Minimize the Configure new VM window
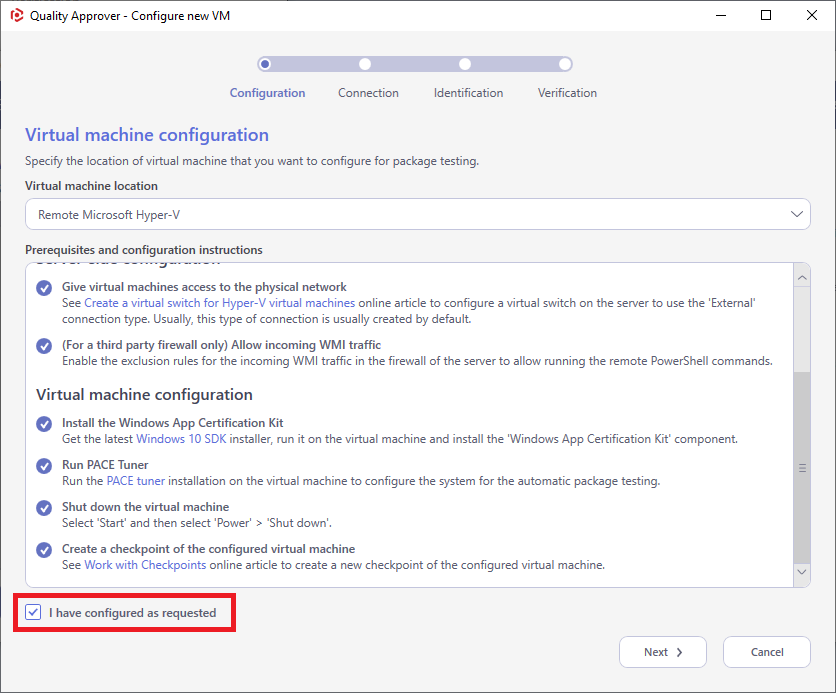The width and height of the screenshot is (836, 693). click(x=721, y=15)
